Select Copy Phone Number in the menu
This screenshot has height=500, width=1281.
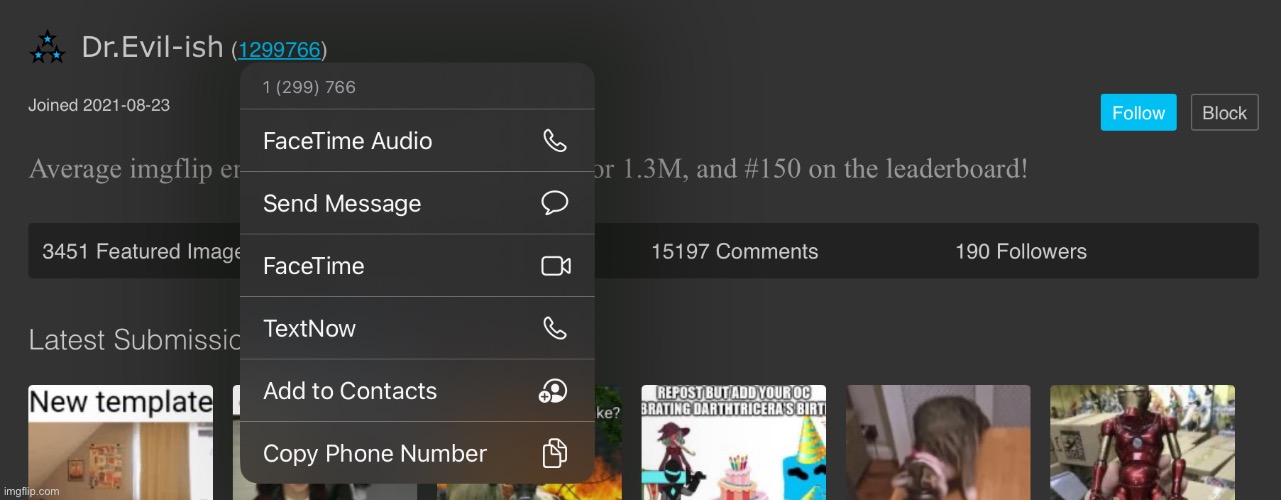(417, 453)
